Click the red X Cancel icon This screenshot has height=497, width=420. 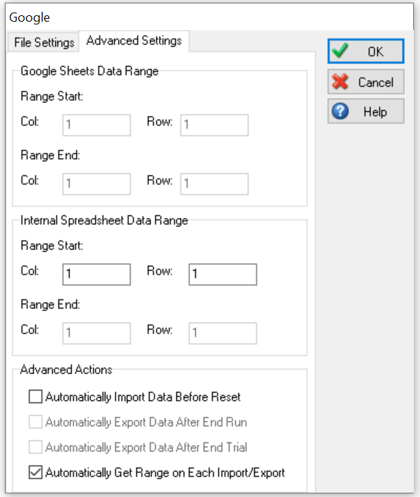pyautogui.click(x=340, y=82)
